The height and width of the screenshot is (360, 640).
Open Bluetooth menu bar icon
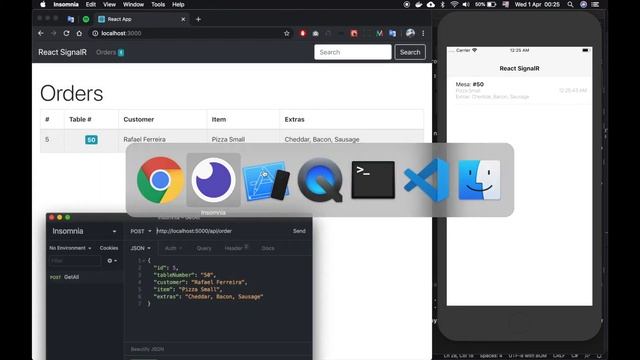click(443, 4)
